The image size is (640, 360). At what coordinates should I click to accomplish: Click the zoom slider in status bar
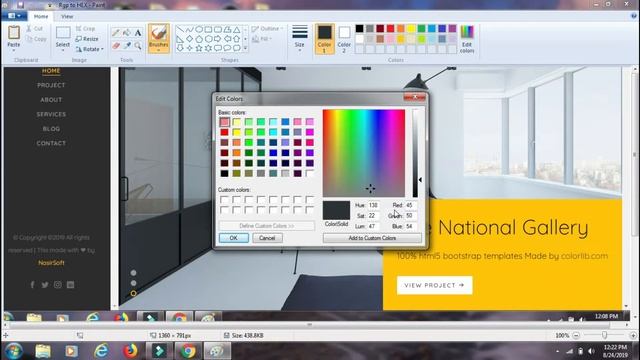point(604,336)
